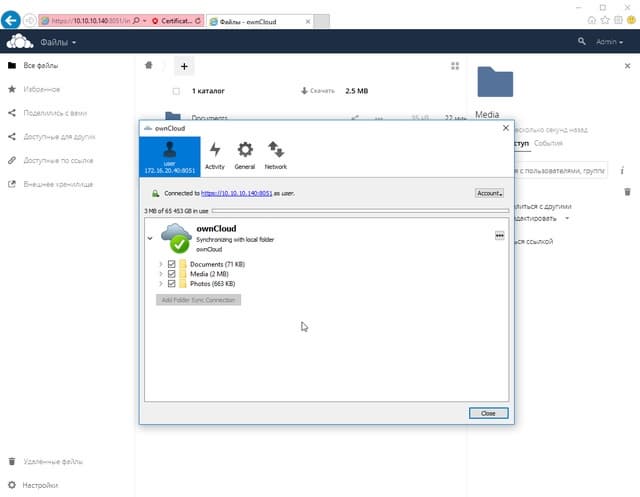Click the ownCloud sync status cloud icon
This screenshot has height=497, width=640.
(176, 238)
